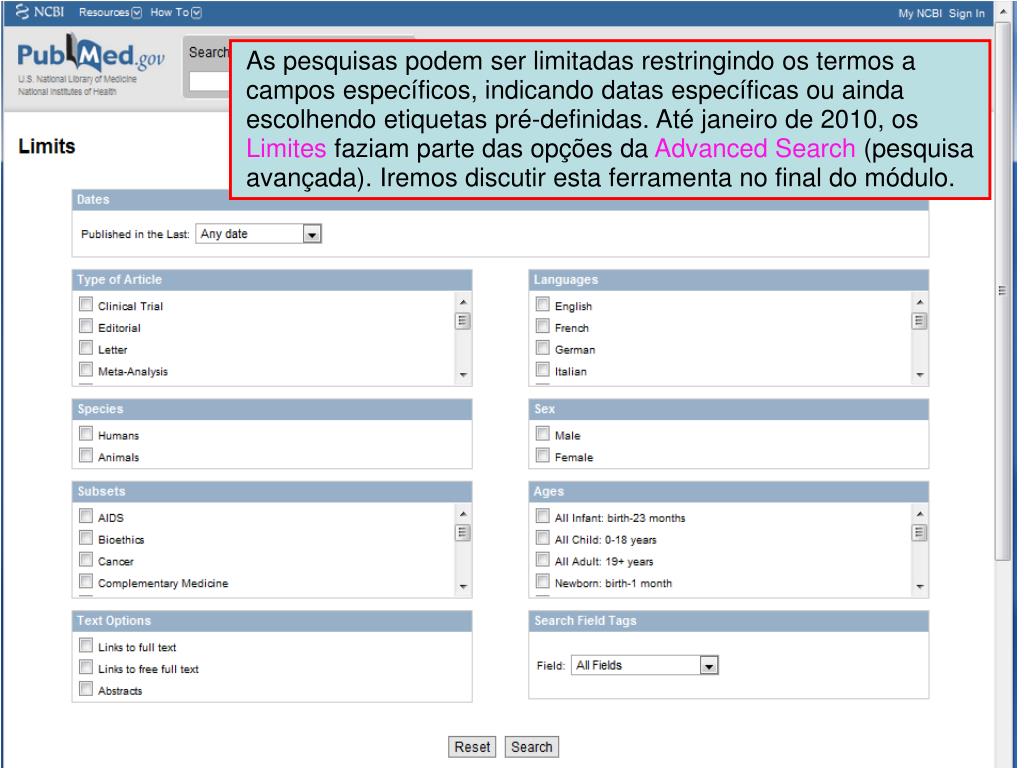
Task: Check the AIDS subset box
Action: click(86, 516)
